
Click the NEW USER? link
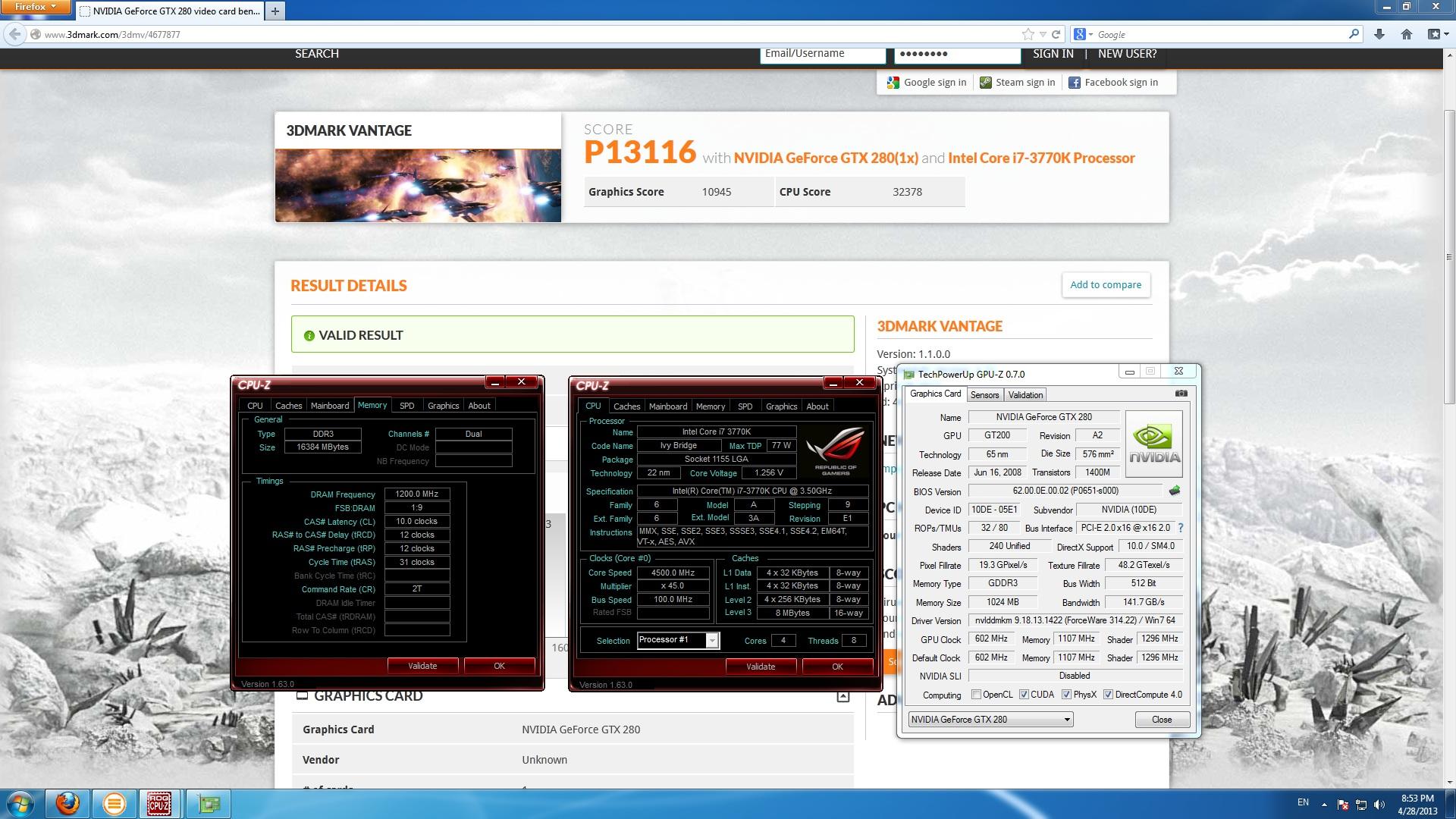pyautogui.click(x=1127, y=54)
